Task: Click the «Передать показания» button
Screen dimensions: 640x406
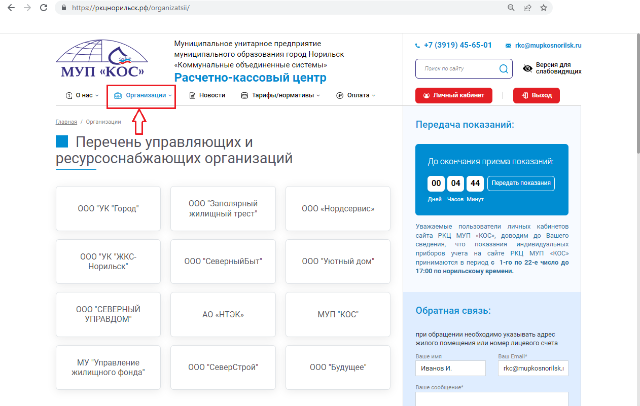Action: [522, 183]
